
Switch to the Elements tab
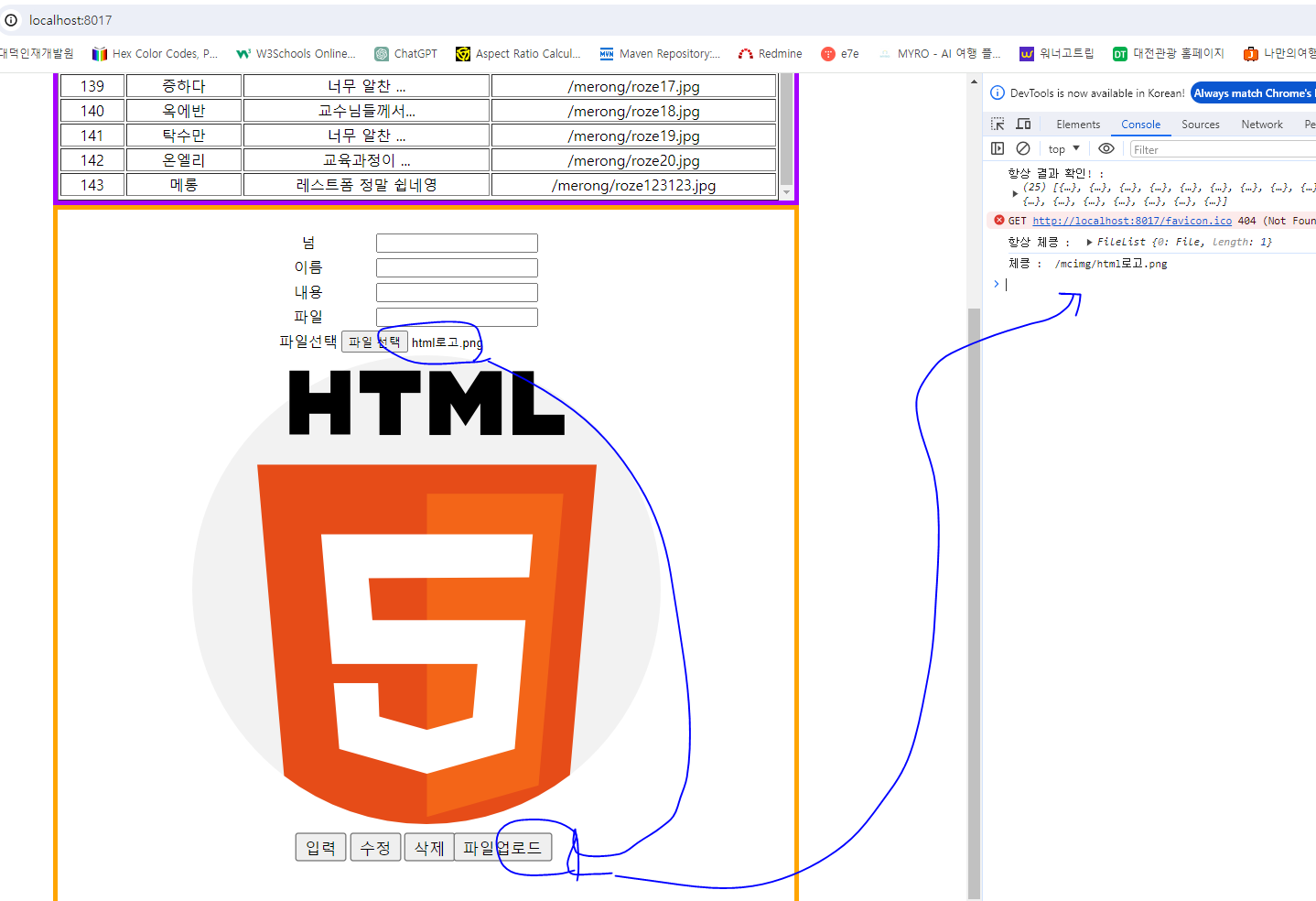click(x=1078, y=125)
